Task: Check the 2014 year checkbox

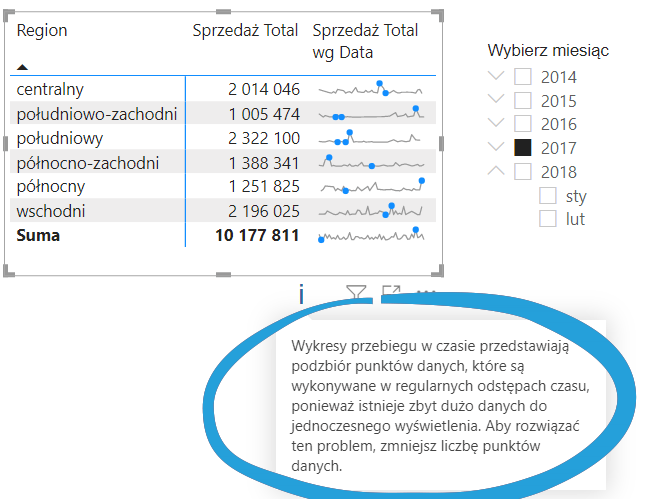Action: pos(523,77)
